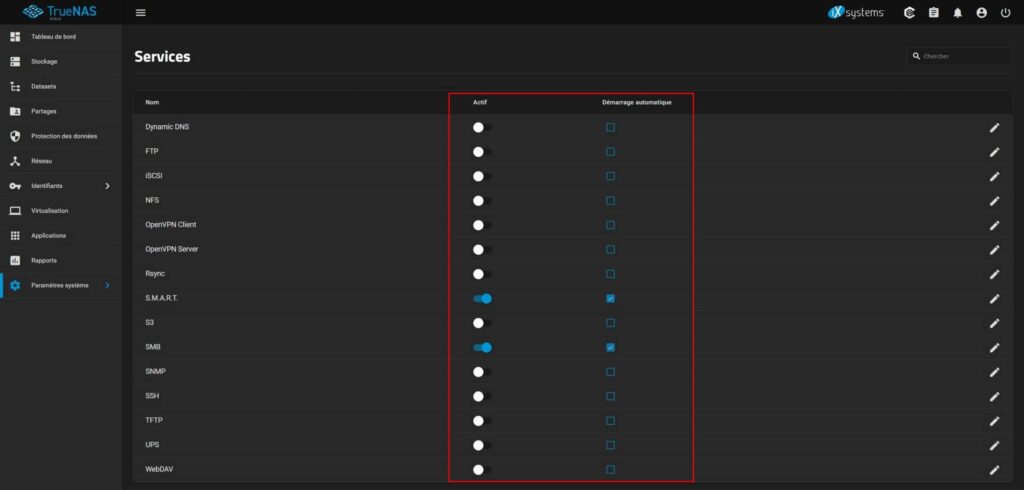Screen dimensions: 1024x490
Task: Disable the S.M.A.R.T. service toggle
Action: pos(482,299)
